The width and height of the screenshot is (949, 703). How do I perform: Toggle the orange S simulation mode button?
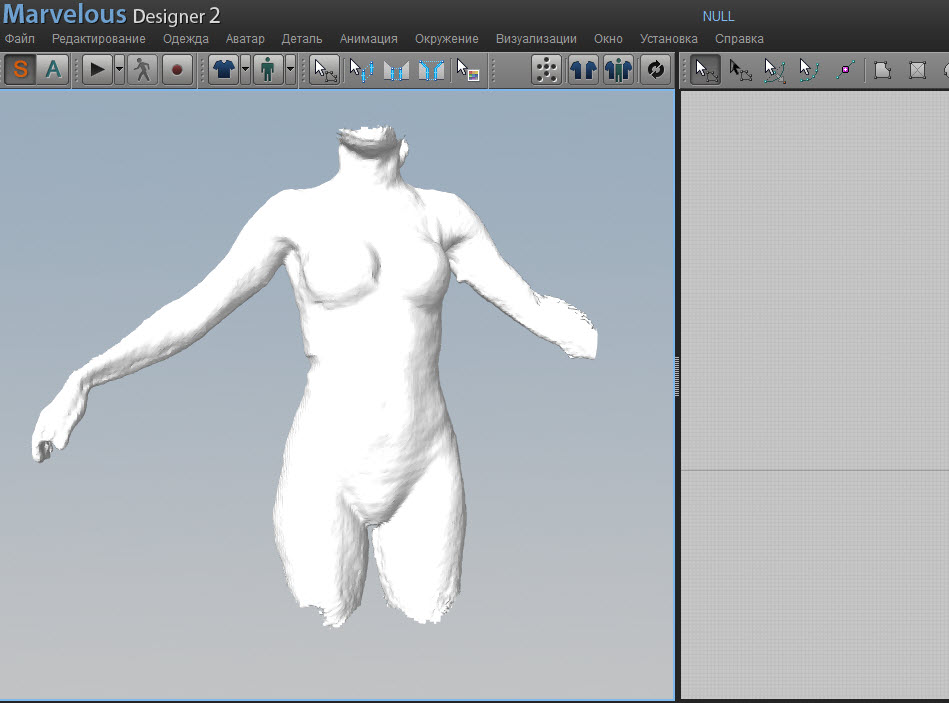point(21,70)
